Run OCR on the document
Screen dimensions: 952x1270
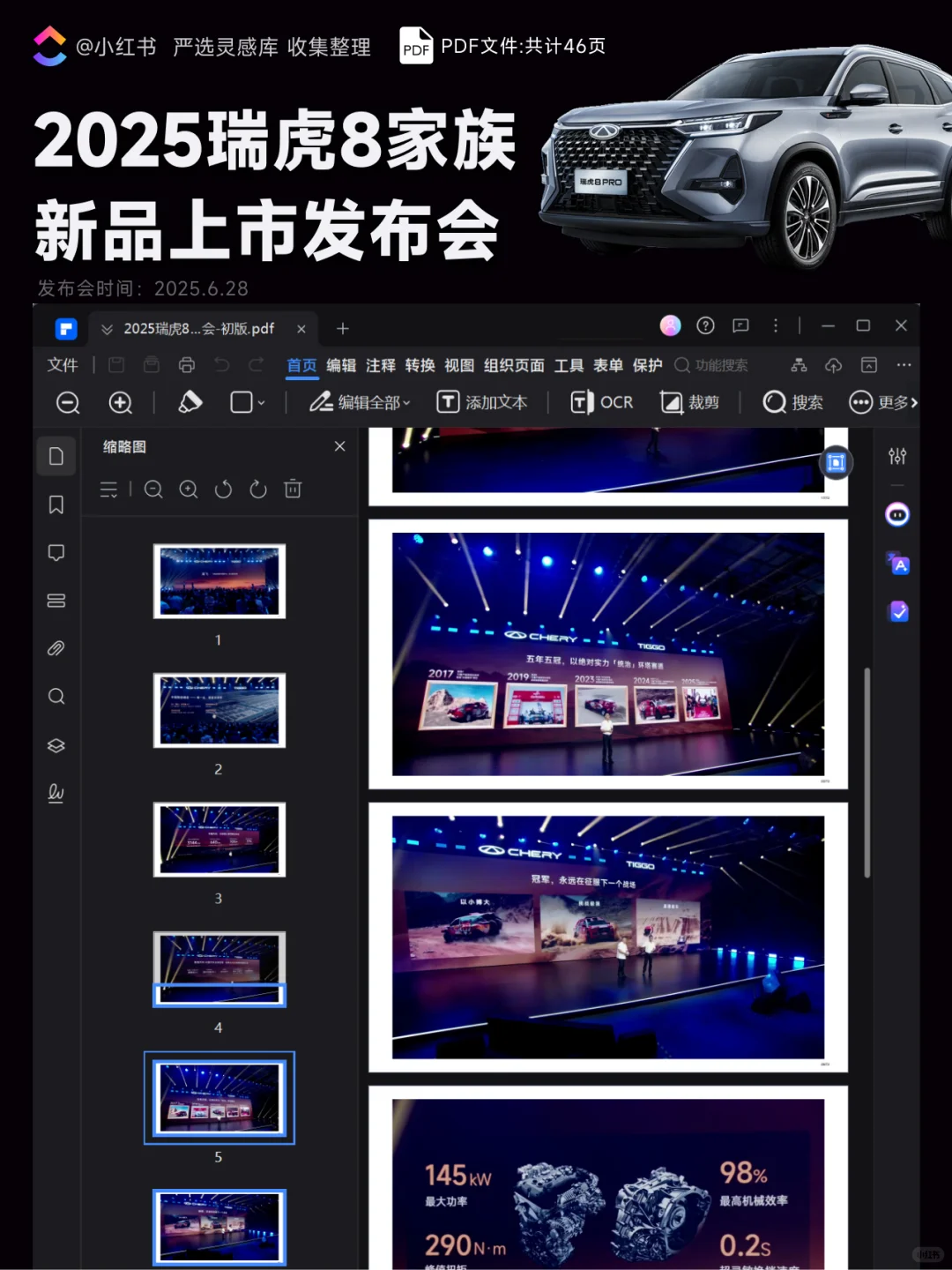click(601, 402)
